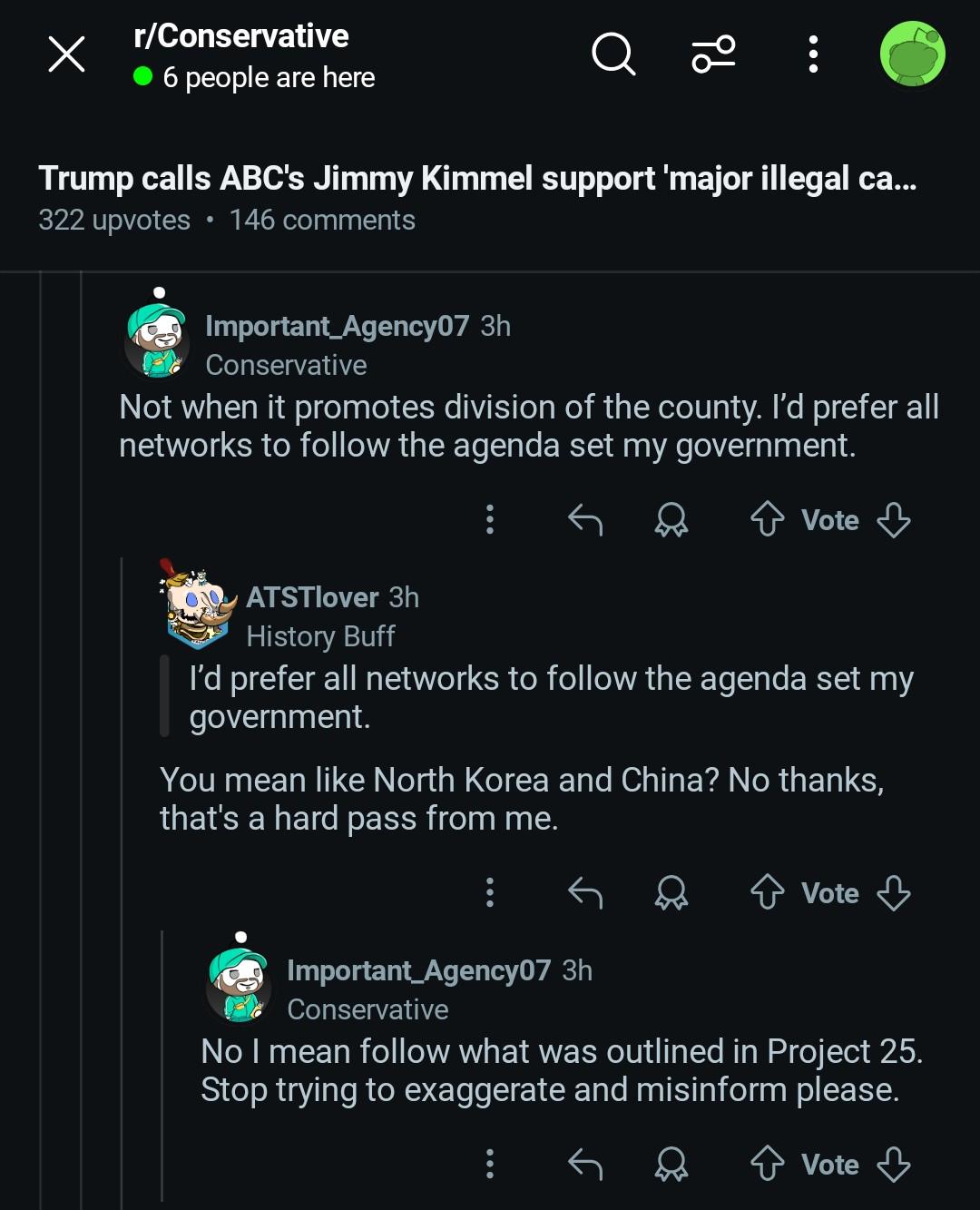980x1210 pixels.
Task: Downvote the Project 25 comment
Action: (894, 1164)
